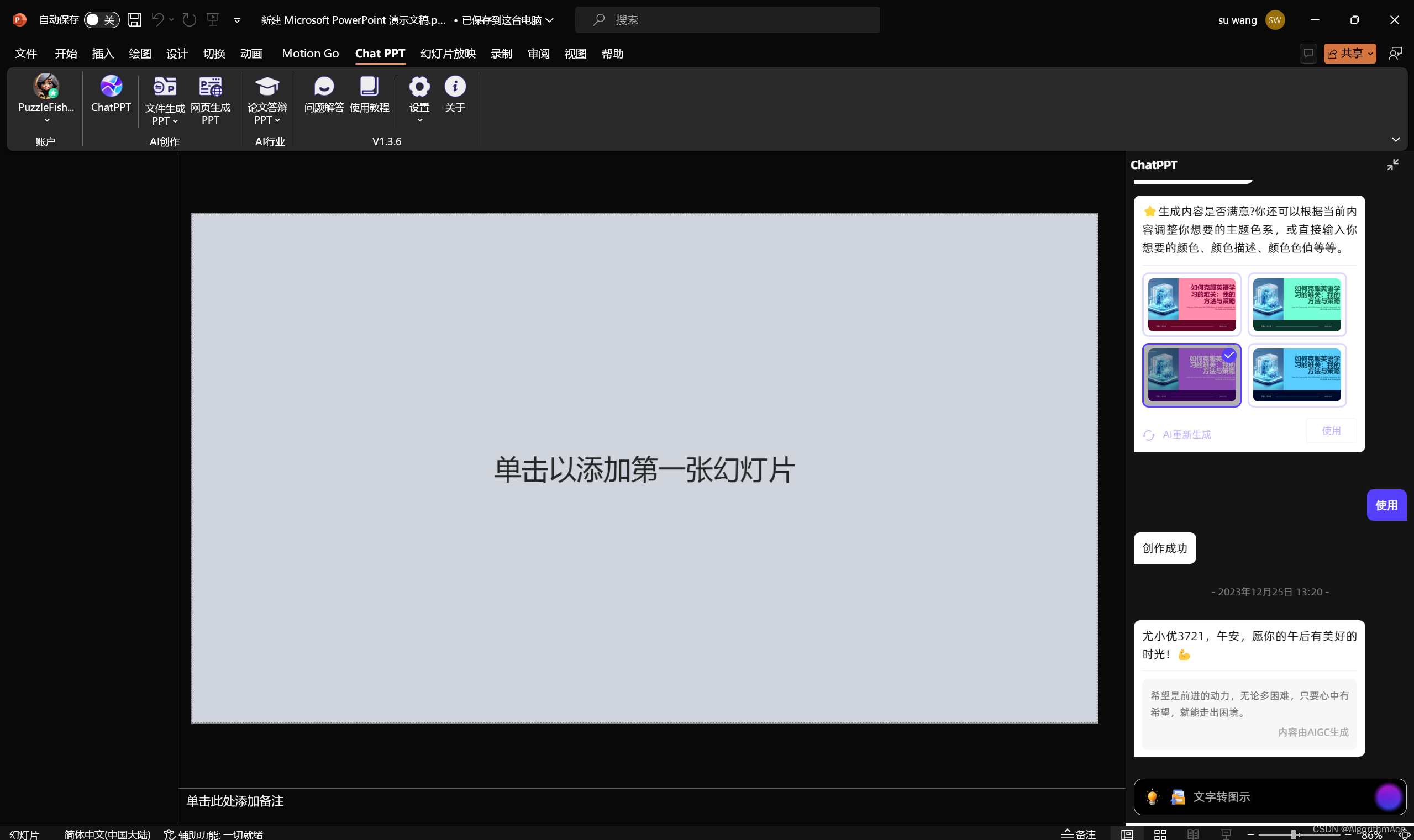Click the 搜索 search box
Image resolution: width=1414 pixels, height=840 pixels.
(x=727, y=20)
